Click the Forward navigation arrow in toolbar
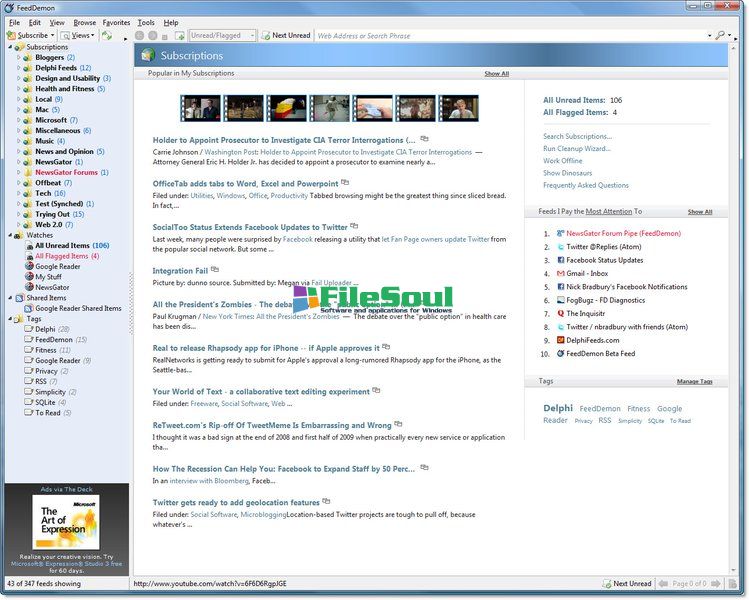This screenshot has width=749, height=600. (152, 35)
